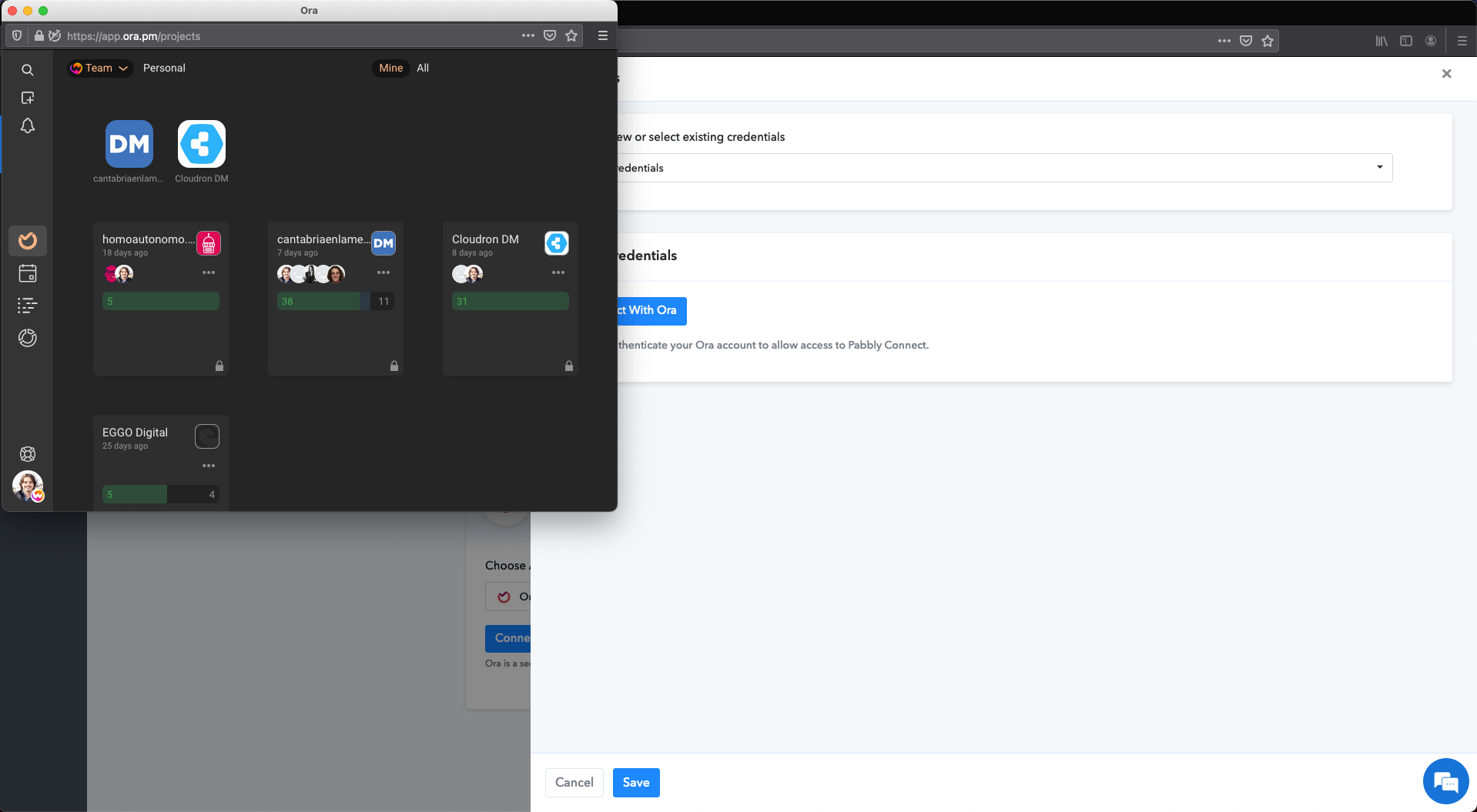1477x812 pixels.
Task: Switch project filter to Mine
Action: [x=391, y=68]
